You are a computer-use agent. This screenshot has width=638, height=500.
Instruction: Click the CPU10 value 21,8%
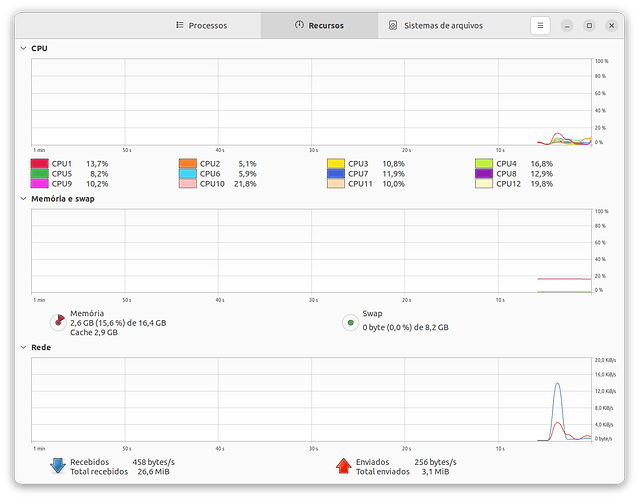245,184
